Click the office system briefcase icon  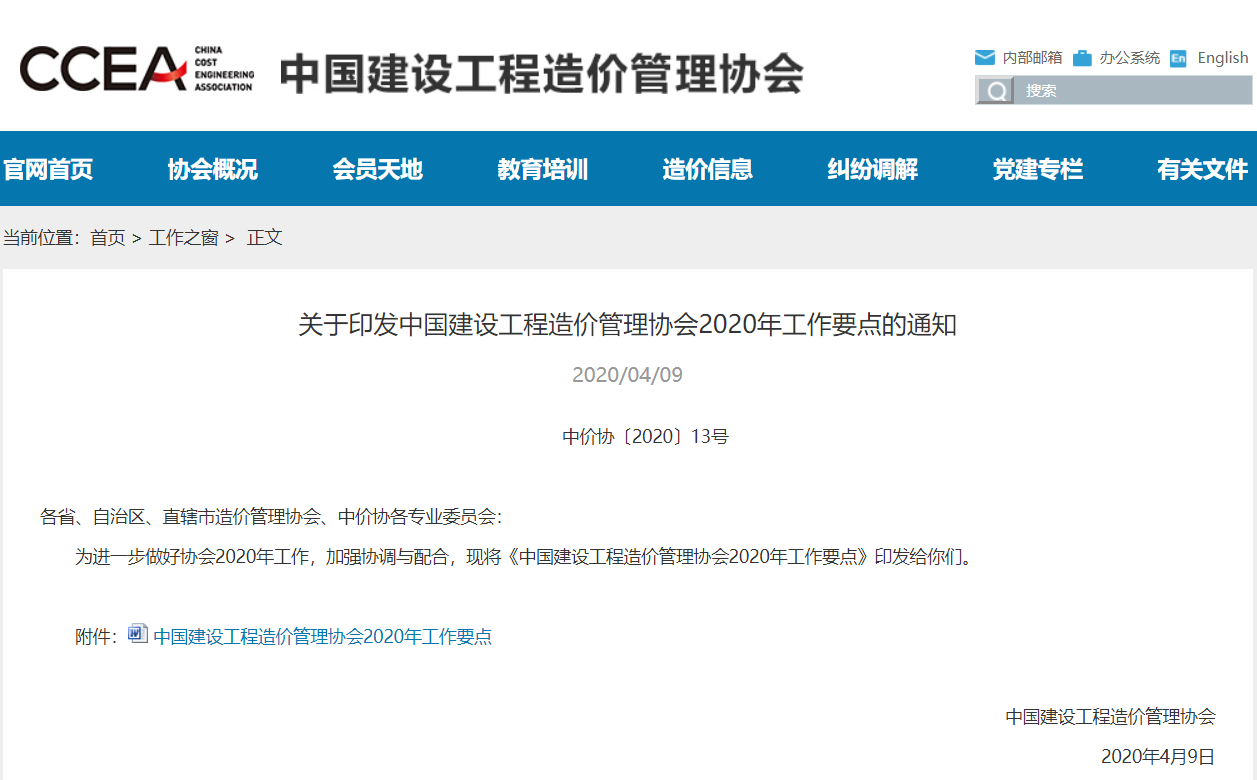(1082, 57)
